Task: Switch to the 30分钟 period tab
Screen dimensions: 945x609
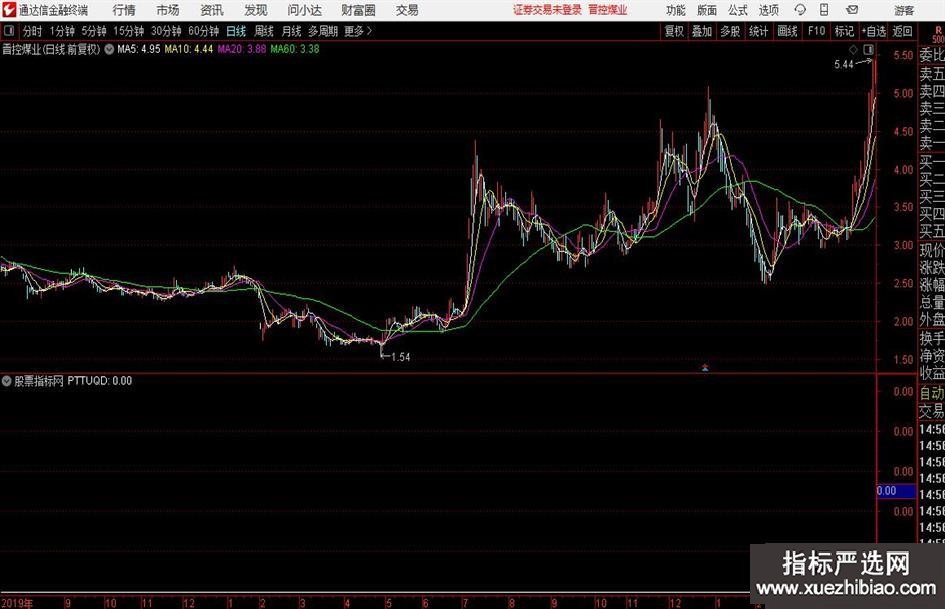Action: click(x=166, y=31)
